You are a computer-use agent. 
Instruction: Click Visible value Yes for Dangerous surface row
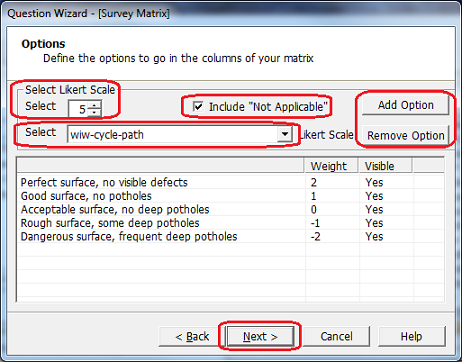[x=374, y=236]
